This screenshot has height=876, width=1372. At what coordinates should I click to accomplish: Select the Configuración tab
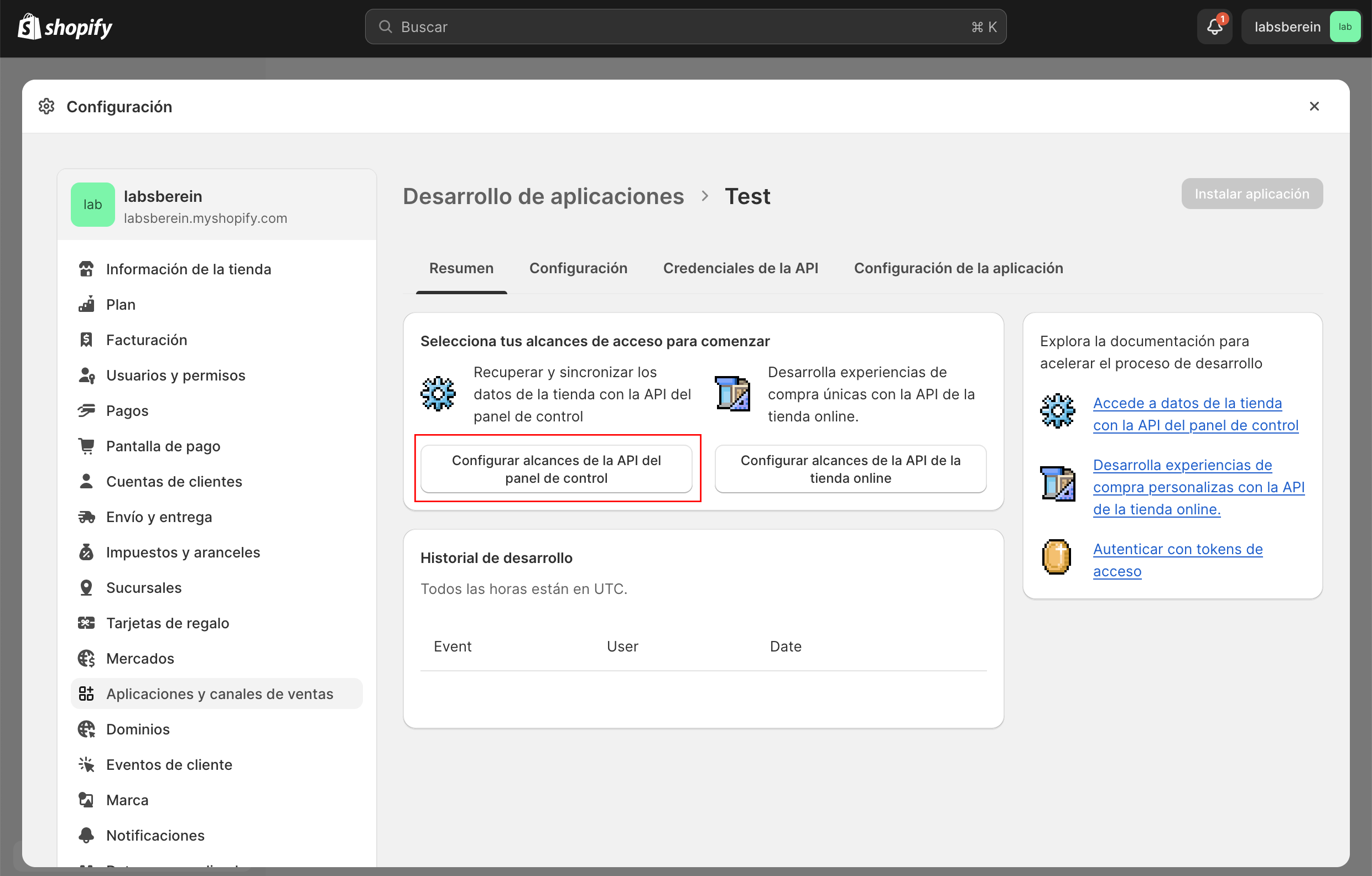(x=578, y=268)
